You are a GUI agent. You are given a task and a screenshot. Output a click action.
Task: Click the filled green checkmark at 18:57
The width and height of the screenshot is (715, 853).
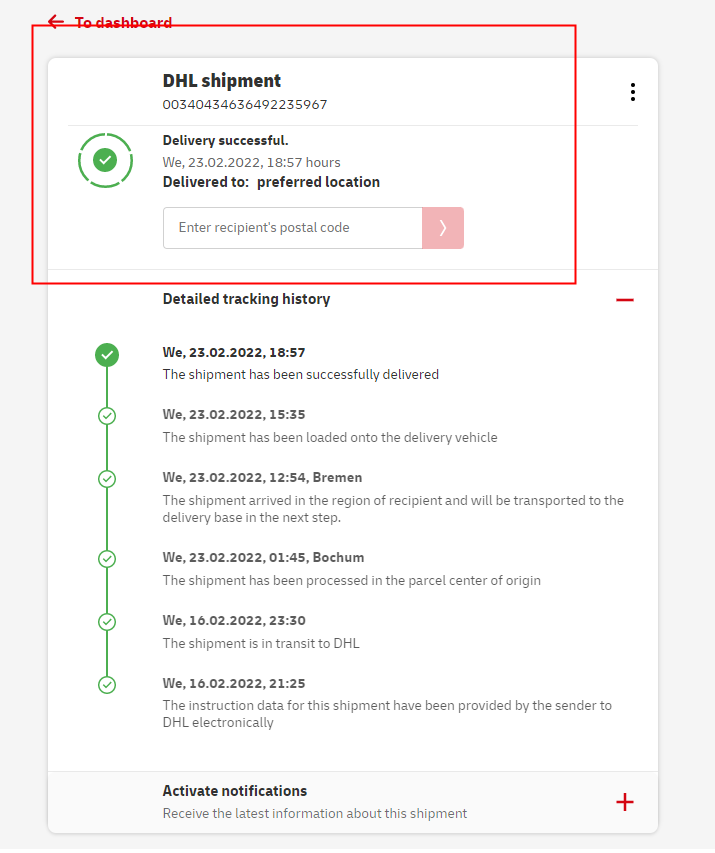coord(107,354)
